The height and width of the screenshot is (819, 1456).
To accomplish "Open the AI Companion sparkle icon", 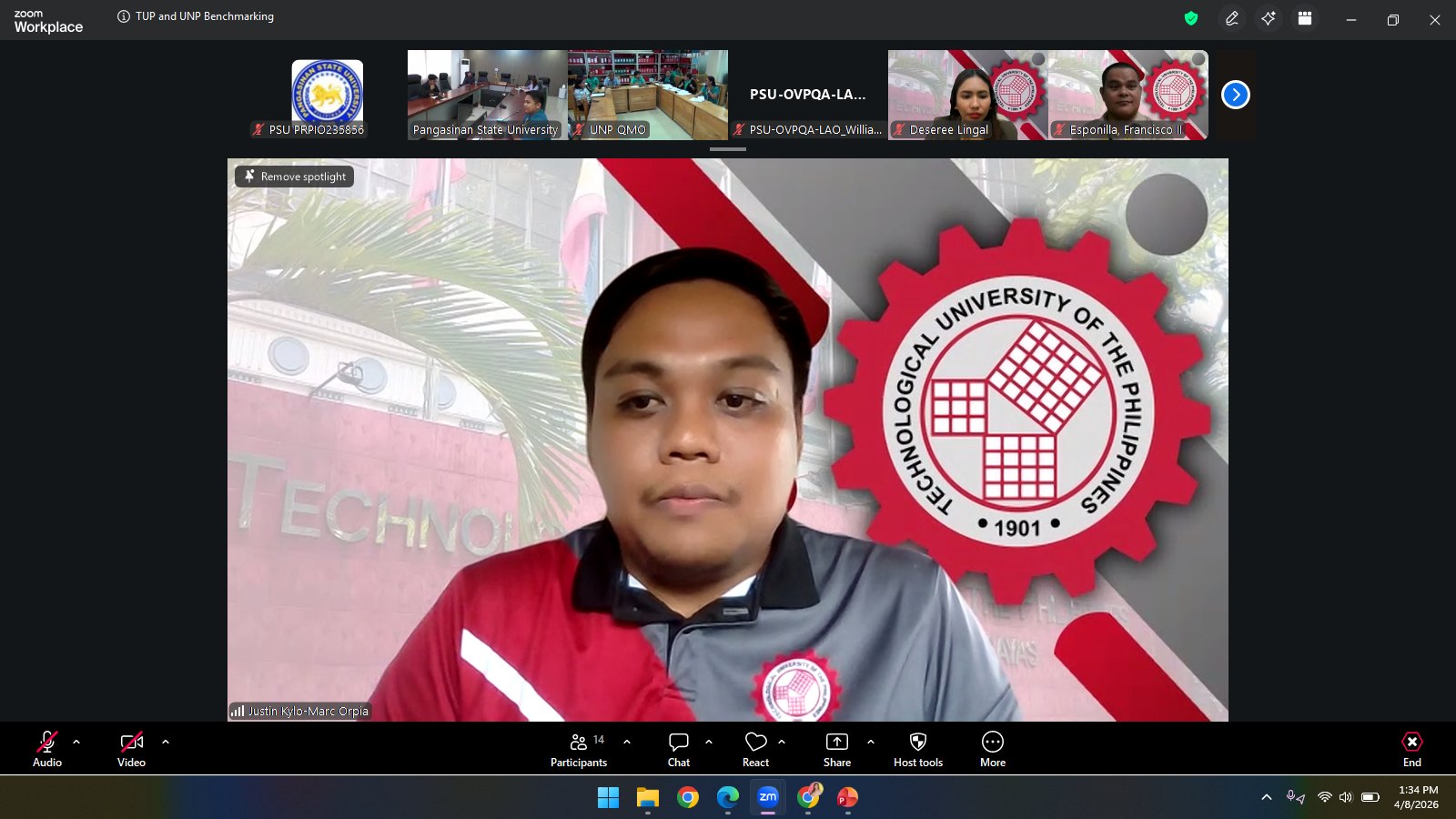I will (1268, 18).
